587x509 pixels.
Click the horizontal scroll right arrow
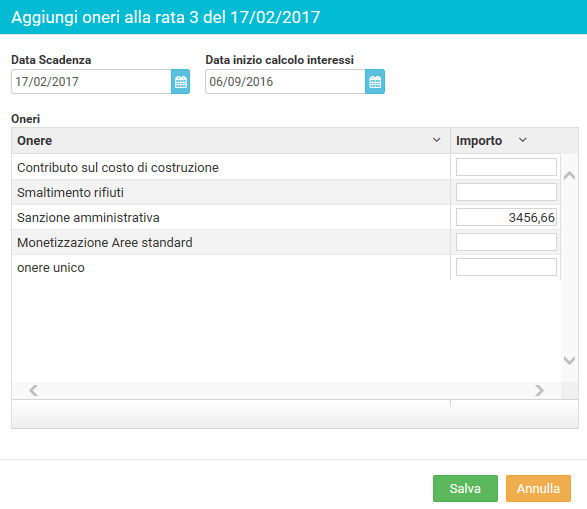539,390
